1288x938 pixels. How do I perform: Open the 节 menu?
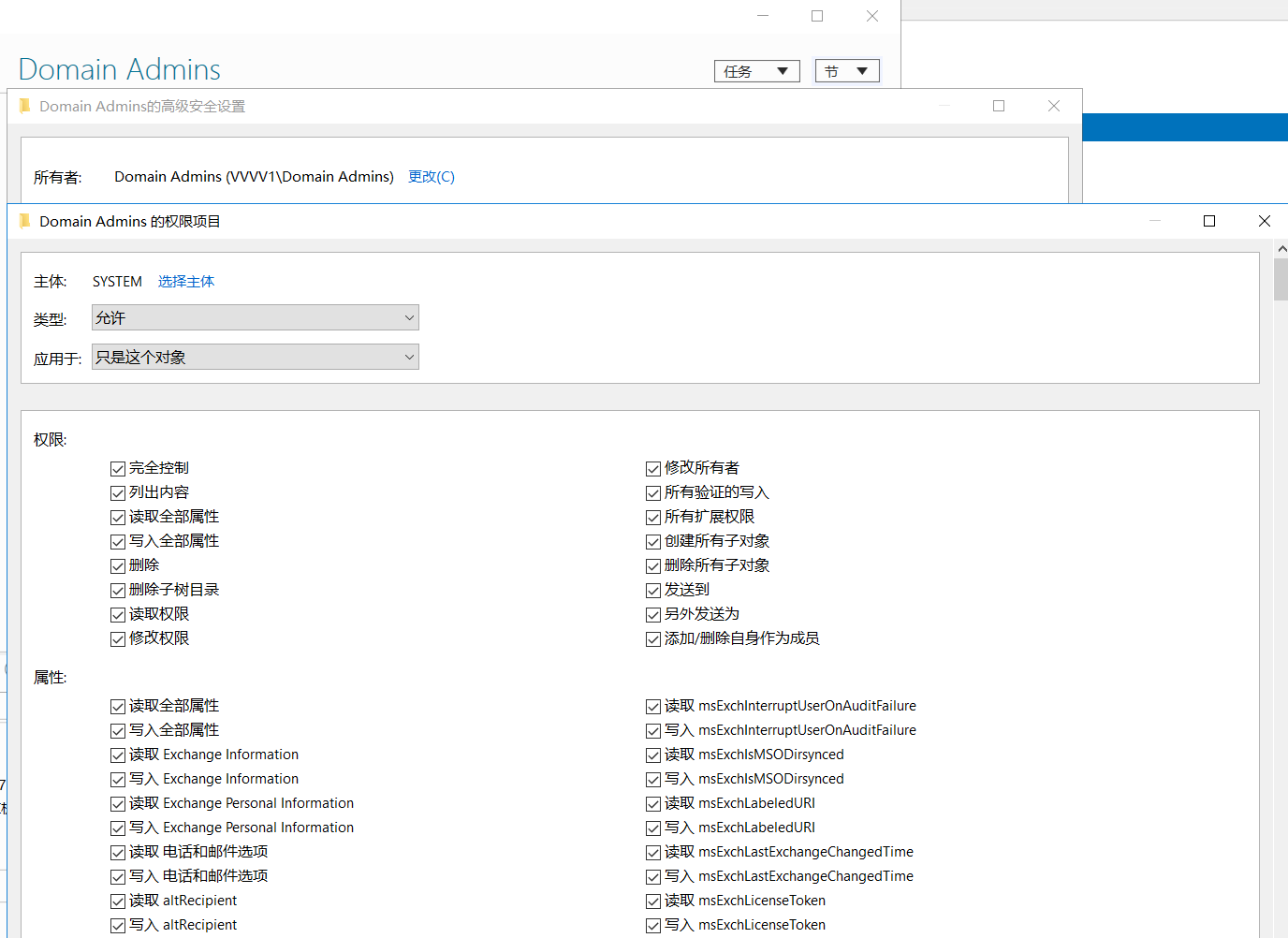(846, 71)
